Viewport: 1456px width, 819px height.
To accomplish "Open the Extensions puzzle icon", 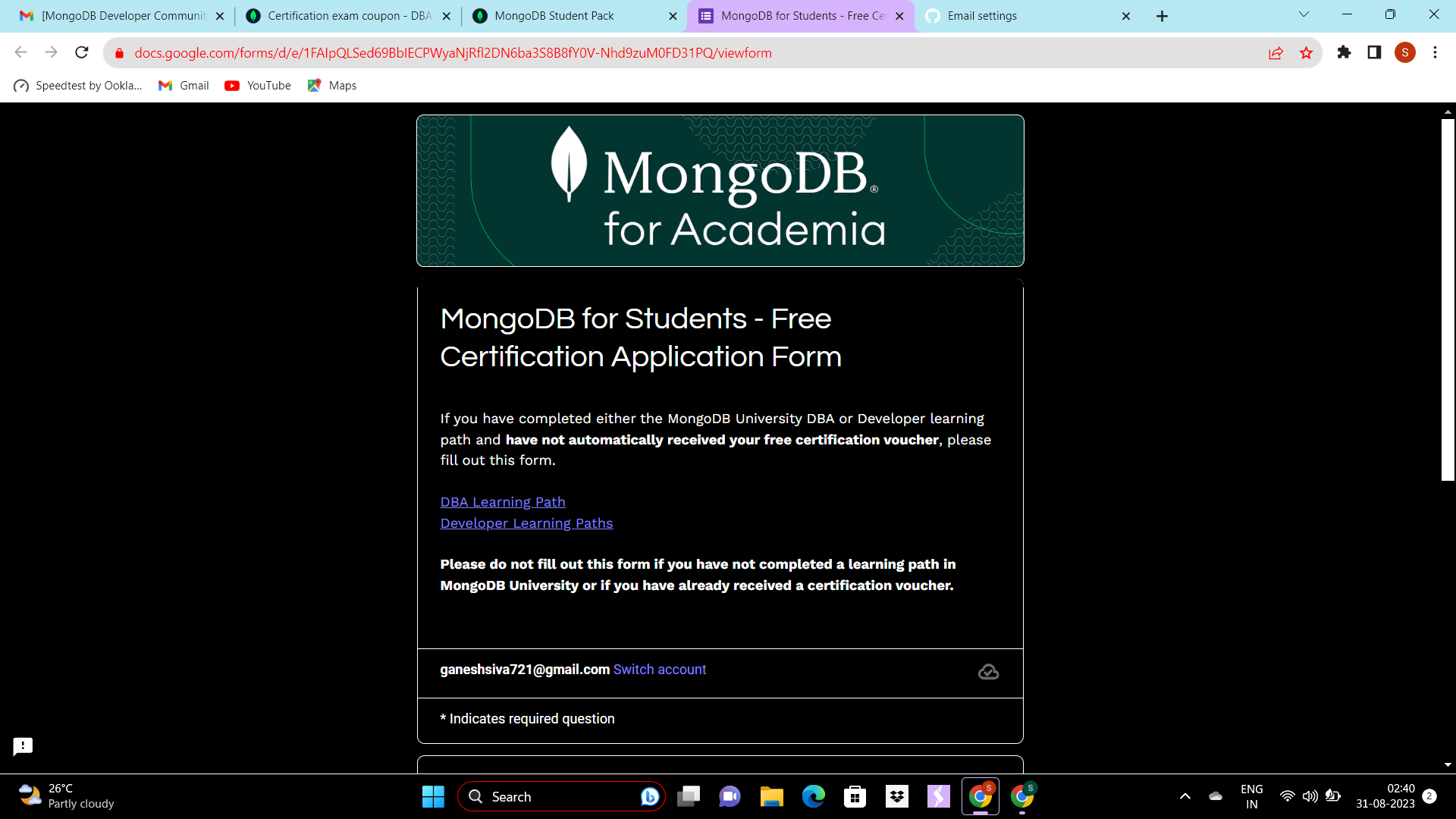I will (x=1344, y=52).
